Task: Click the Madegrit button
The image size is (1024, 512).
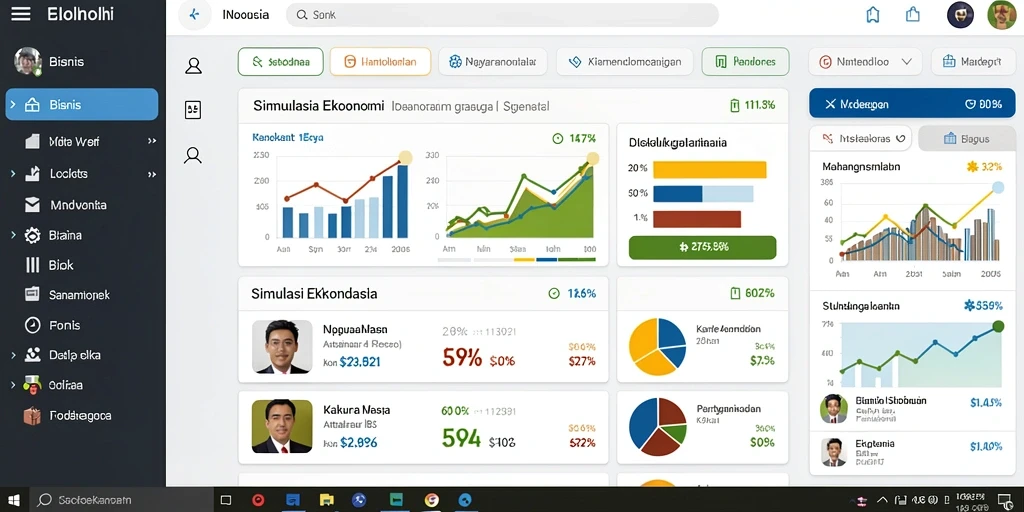Action: tap(972, 62)
